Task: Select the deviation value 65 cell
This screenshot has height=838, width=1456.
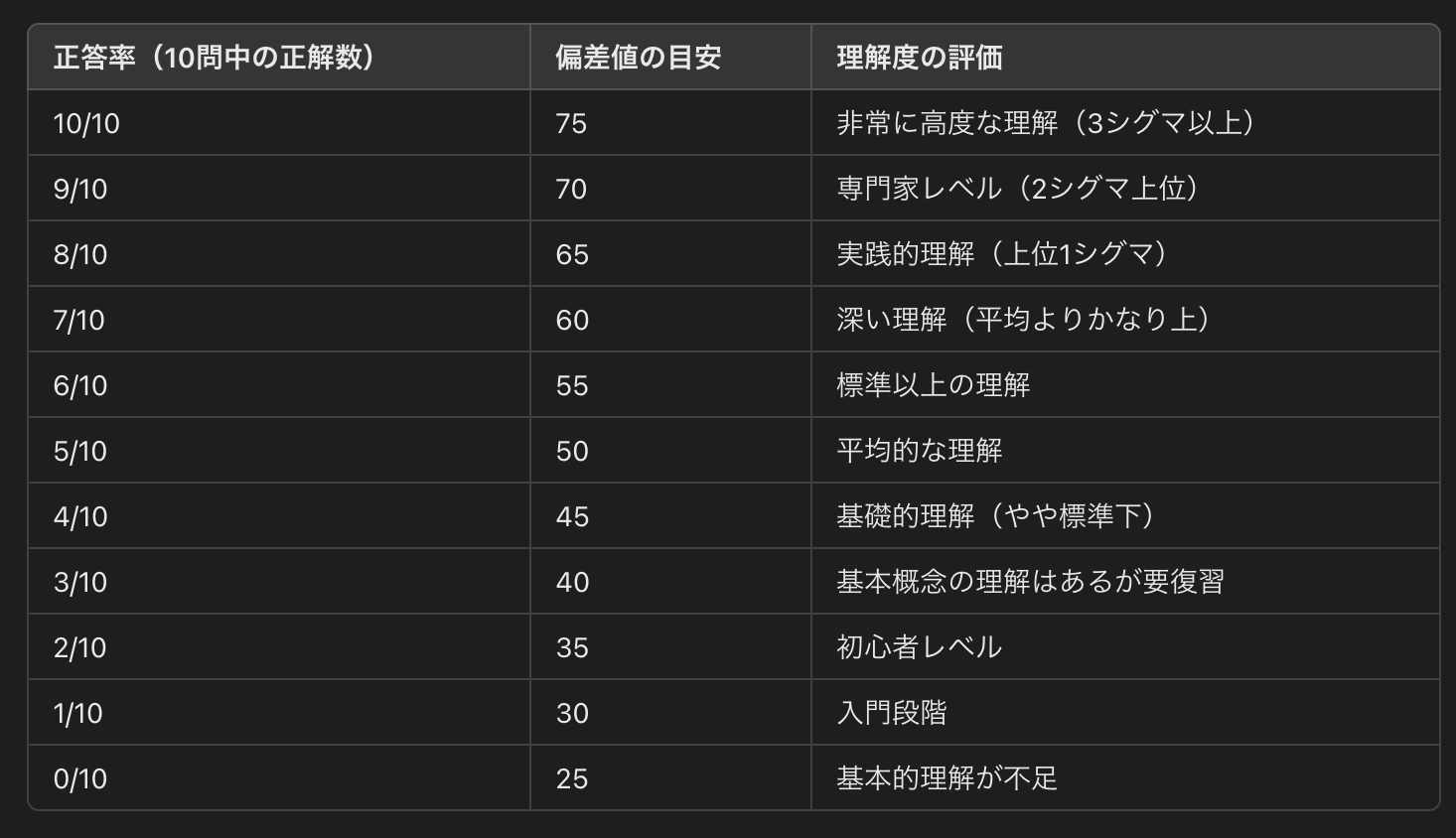Action: 572,254
